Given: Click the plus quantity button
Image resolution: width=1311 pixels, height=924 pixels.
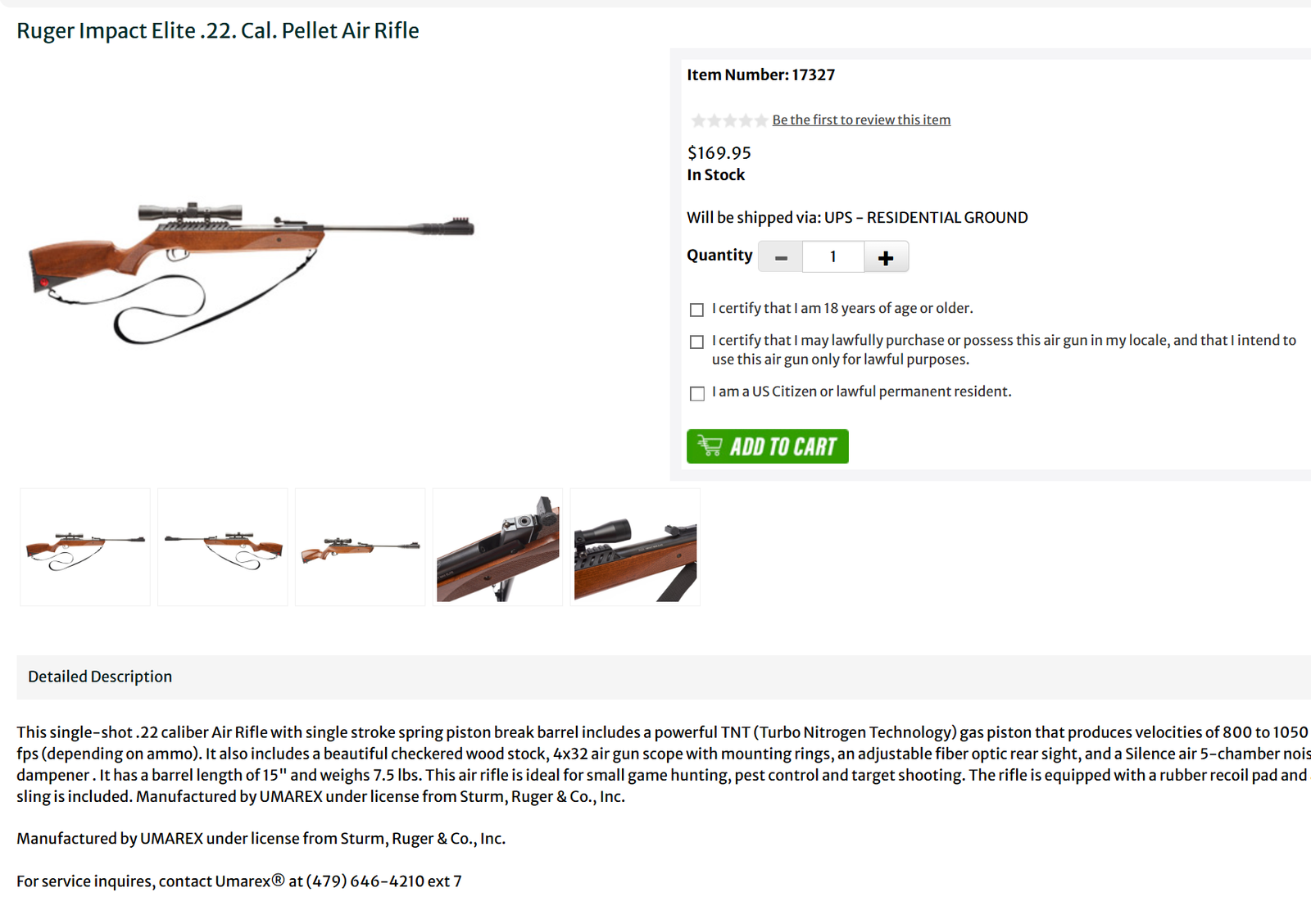Looking at the screenshot, I should tap(886, 257).
